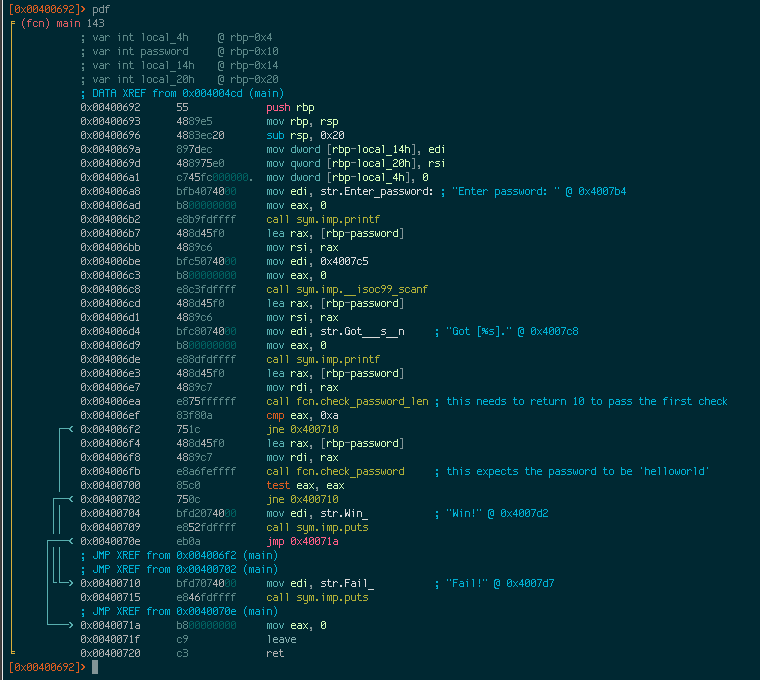Click 'mov dword [rbp-local_14h], edi' line
This screenshot has height=680, width=760.
pyautogui.click(x=356, y=150)
